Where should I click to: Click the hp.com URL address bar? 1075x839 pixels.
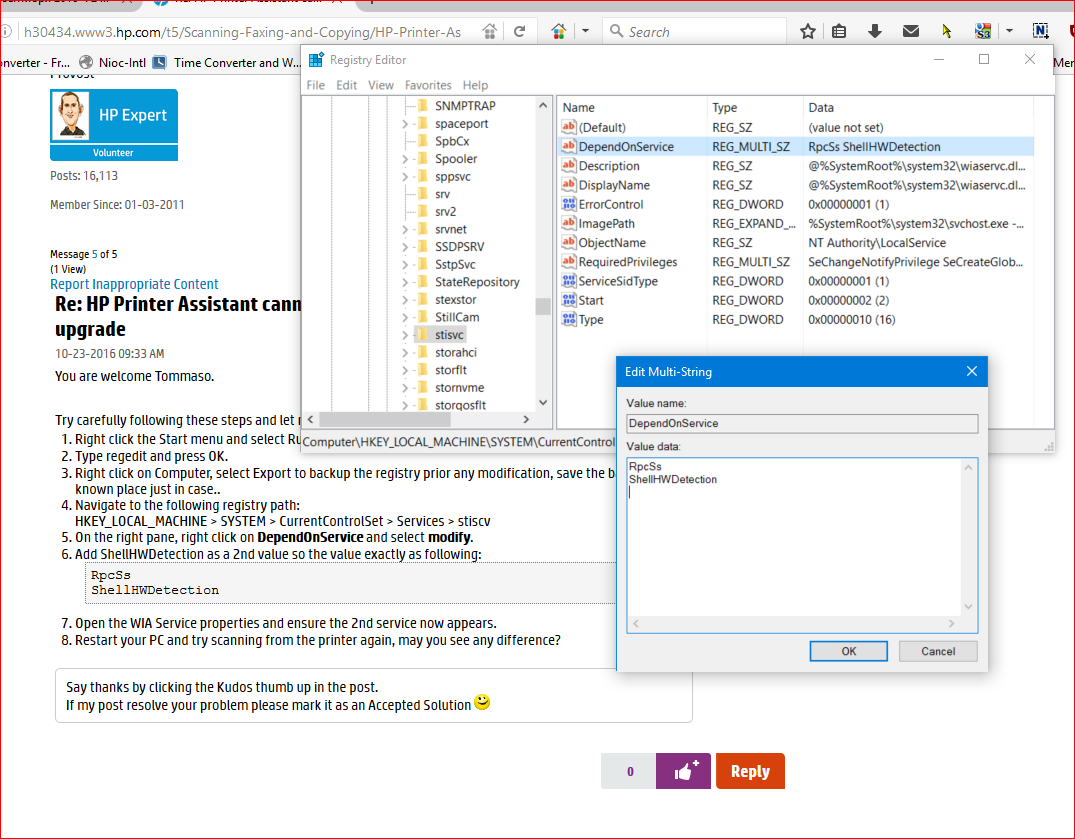coord(243,32)
